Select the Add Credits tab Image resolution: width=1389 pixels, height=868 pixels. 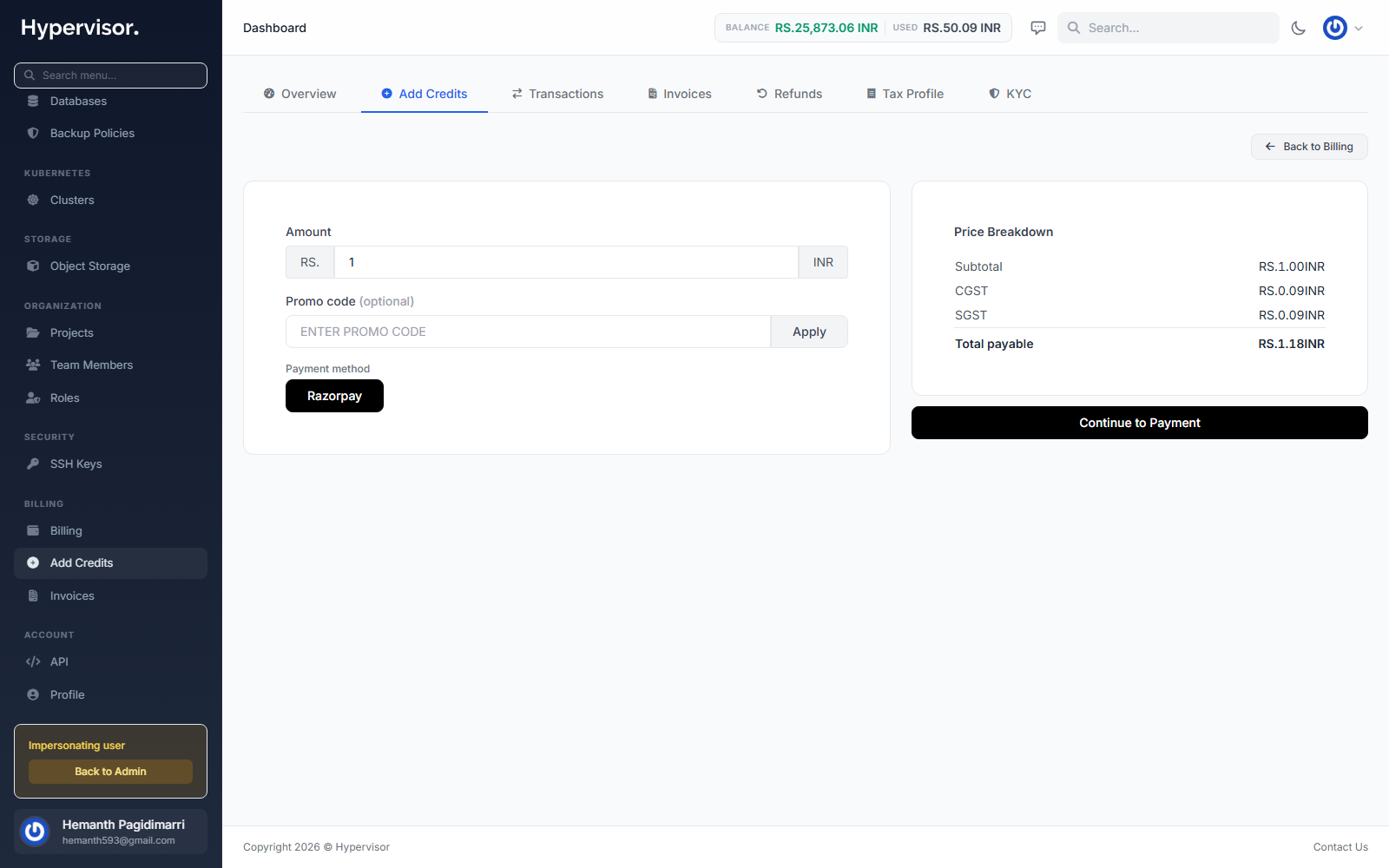click(x=425, y=94)
